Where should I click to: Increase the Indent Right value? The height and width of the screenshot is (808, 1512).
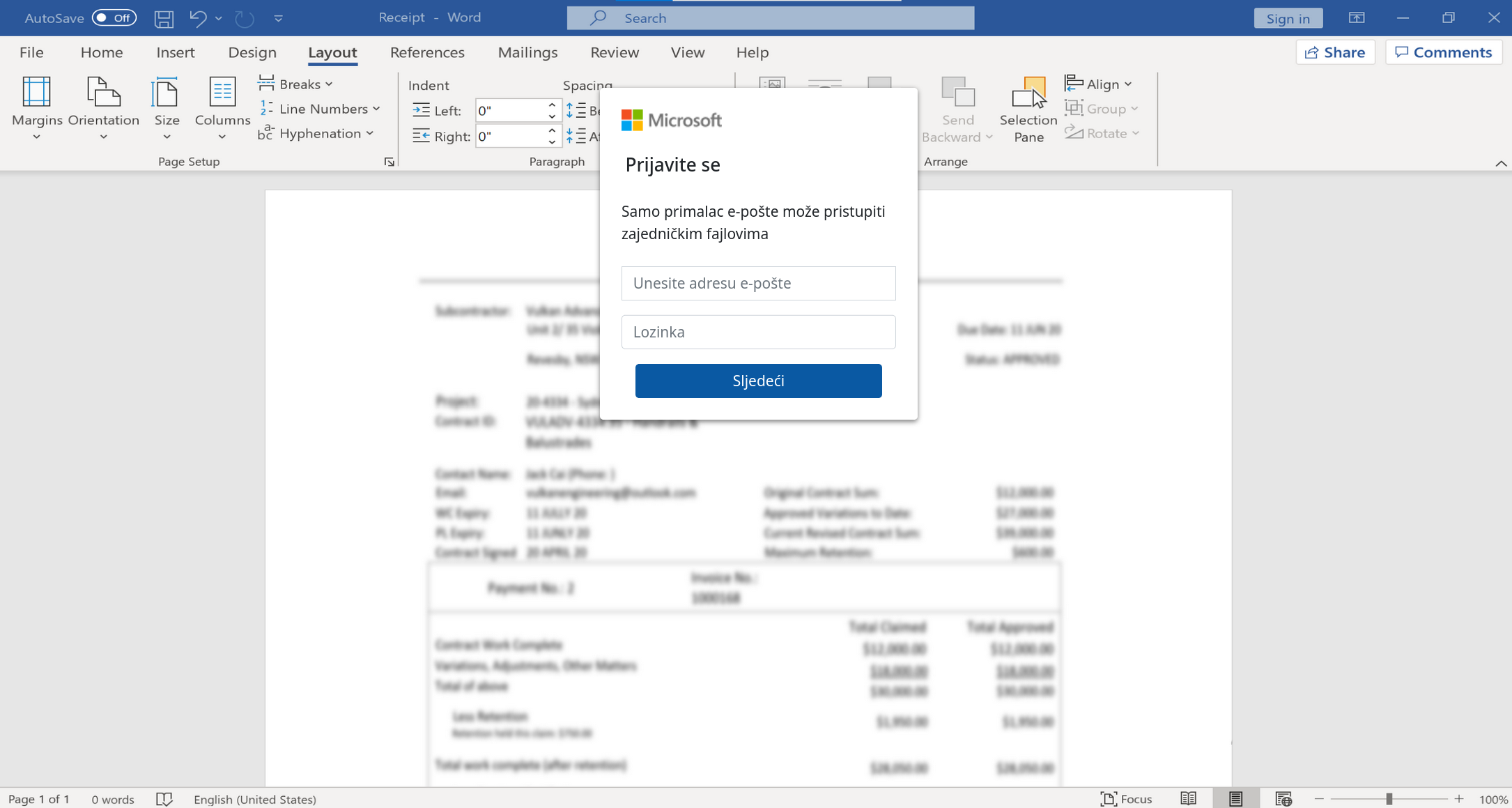pos(552,130)
